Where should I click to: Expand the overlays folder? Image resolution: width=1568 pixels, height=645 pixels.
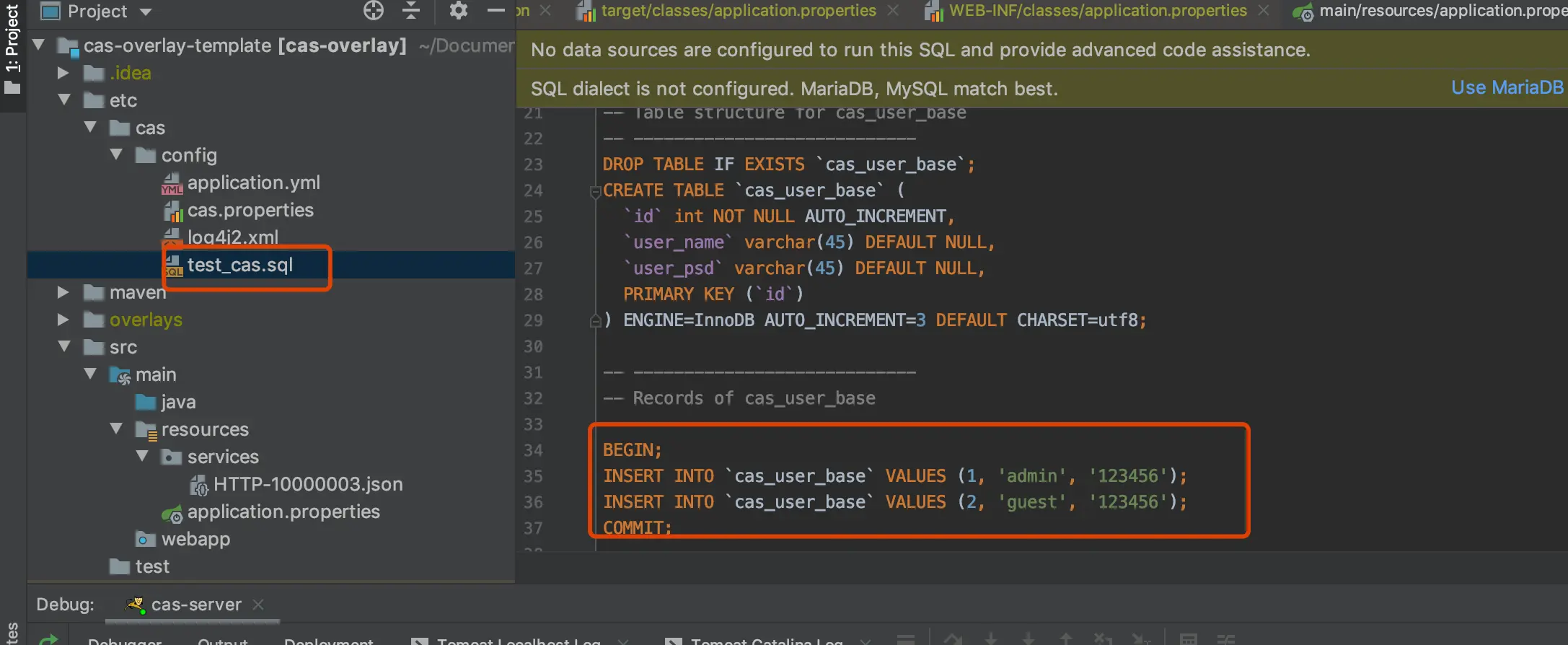[63, 320]
